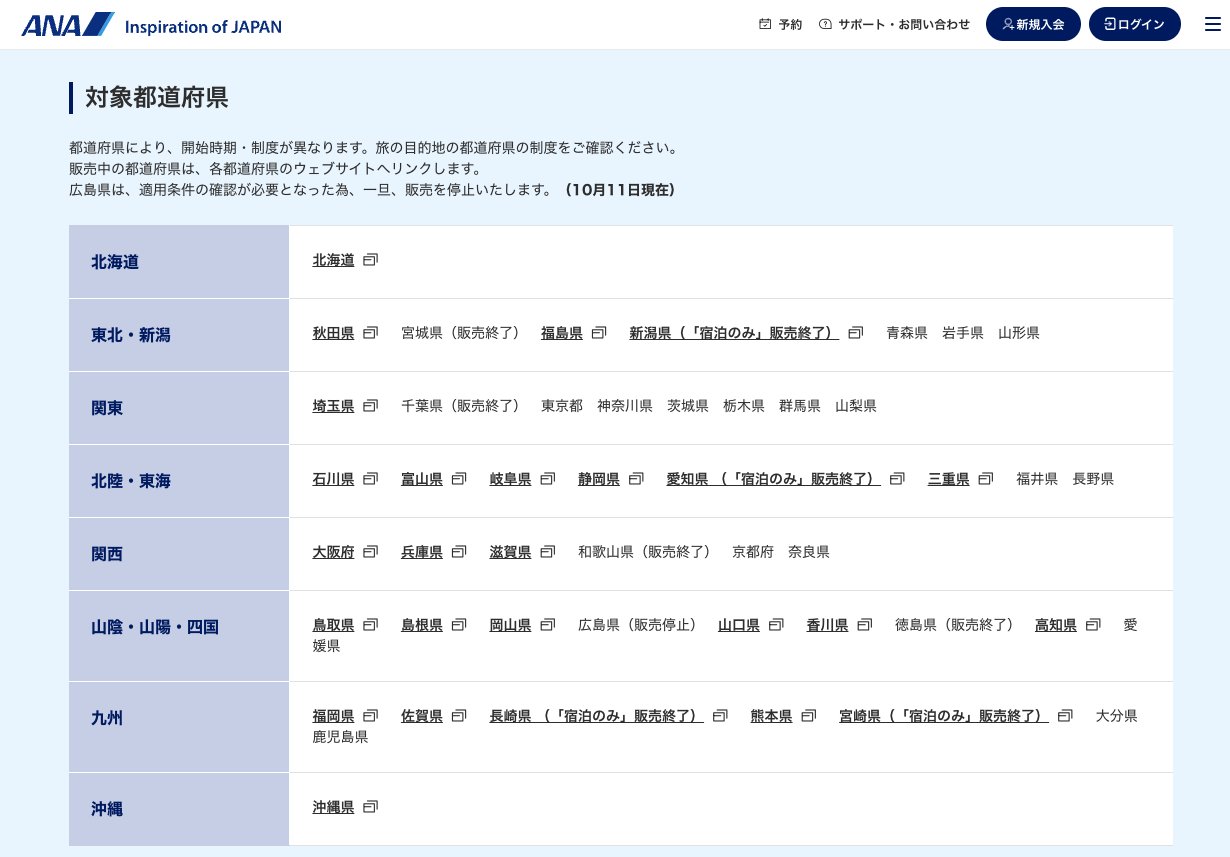Open the 岐阜県 link
The width and height of the screenshot is (1230, 857).
click(x=510, y=479)
